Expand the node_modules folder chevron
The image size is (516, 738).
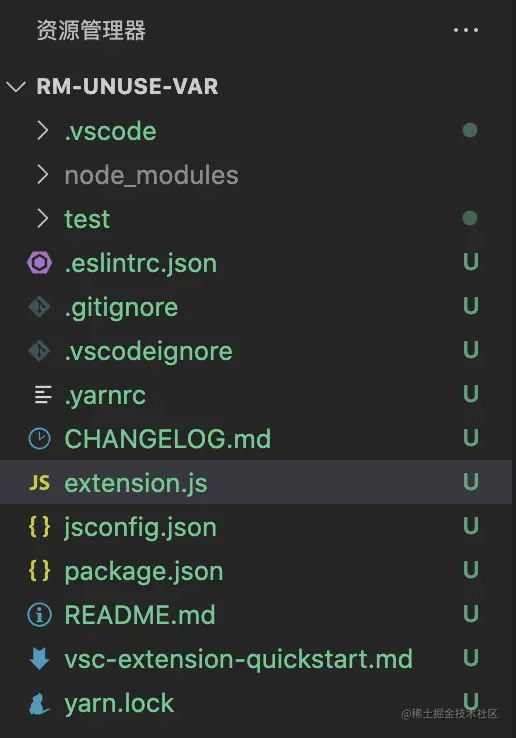(x=43, y=175)
